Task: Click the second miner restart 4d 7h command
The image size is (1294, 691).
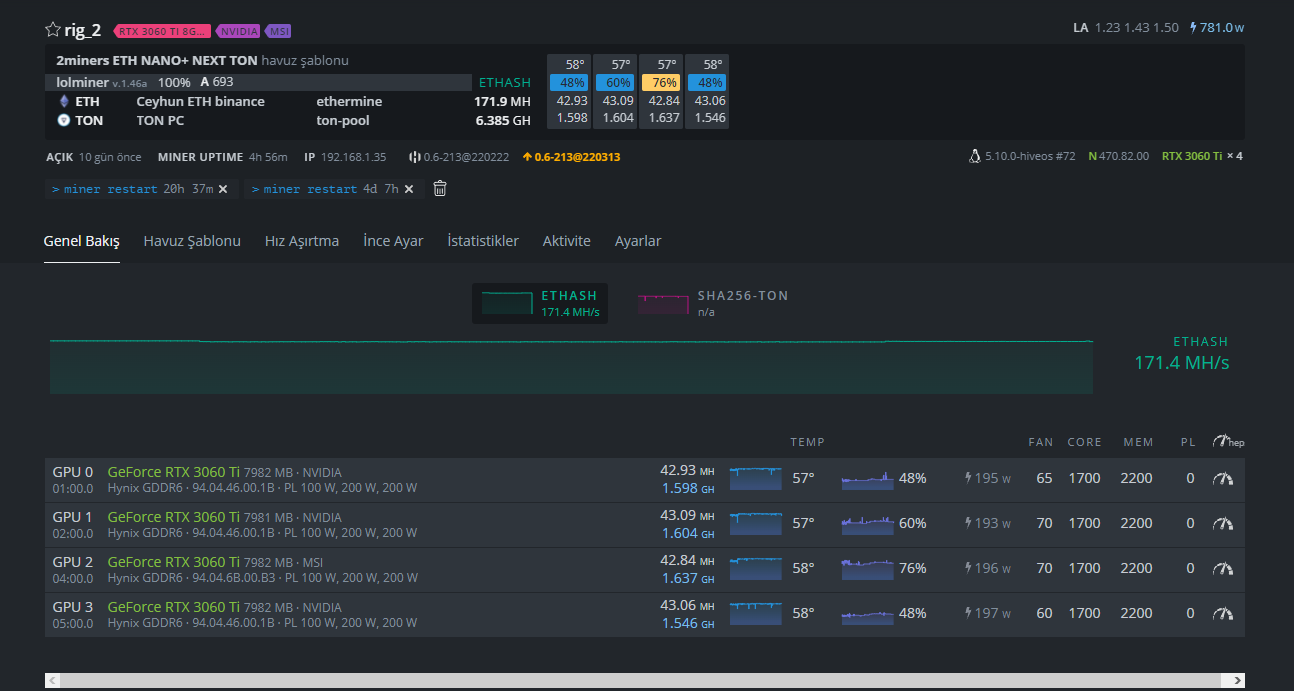Action: [x=325, y=189]
